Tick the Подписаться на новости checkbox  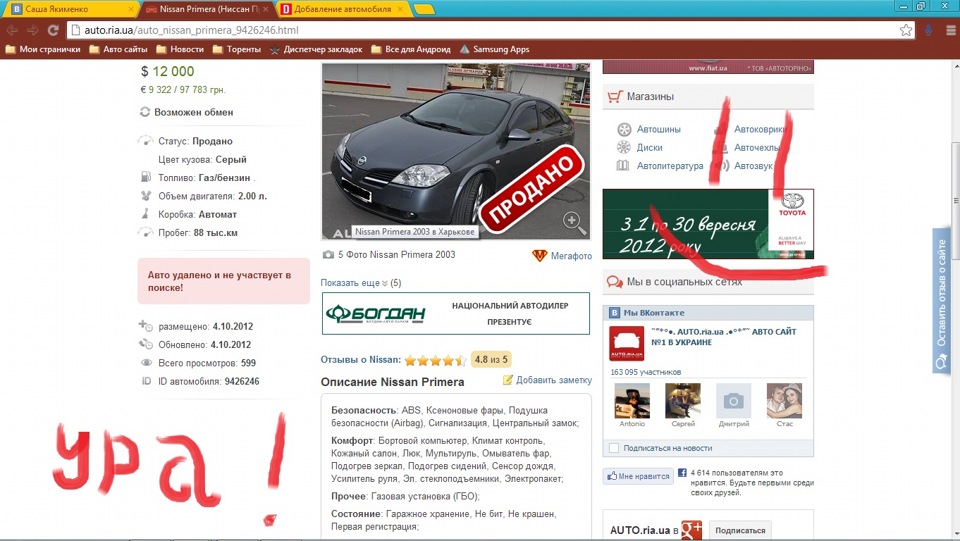[614, 448]
